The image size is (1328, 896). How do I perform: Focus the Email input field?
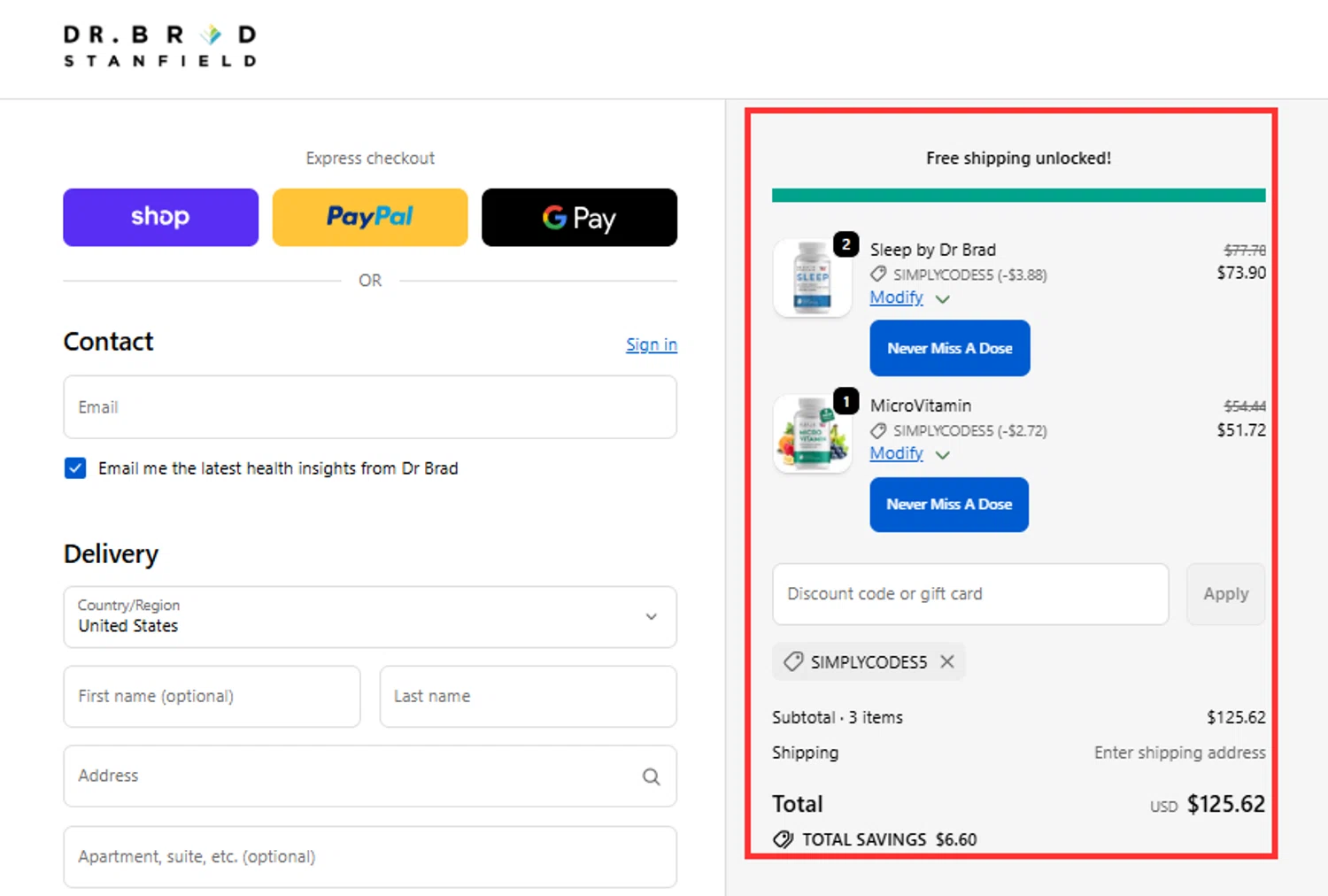[370, 407]
